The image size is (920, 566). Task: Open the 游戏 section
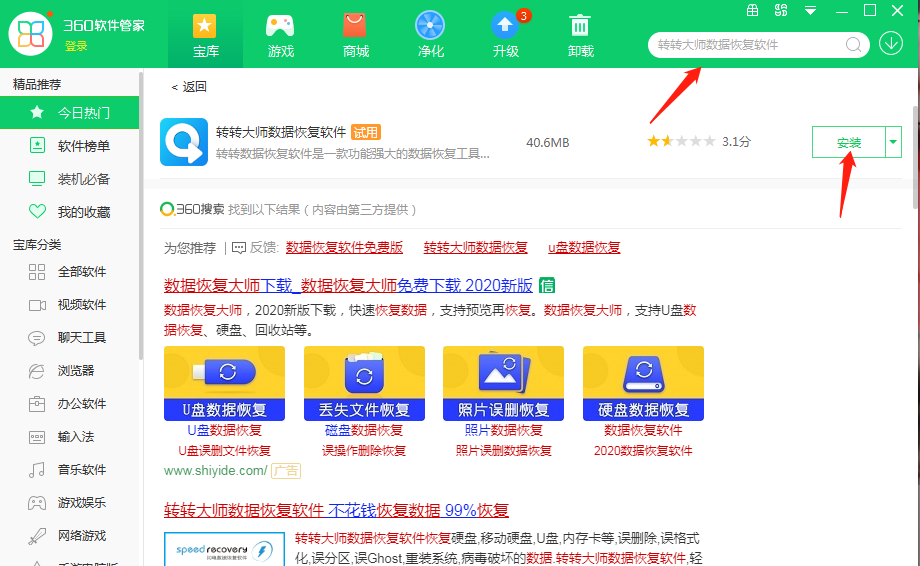coord(280,34)
